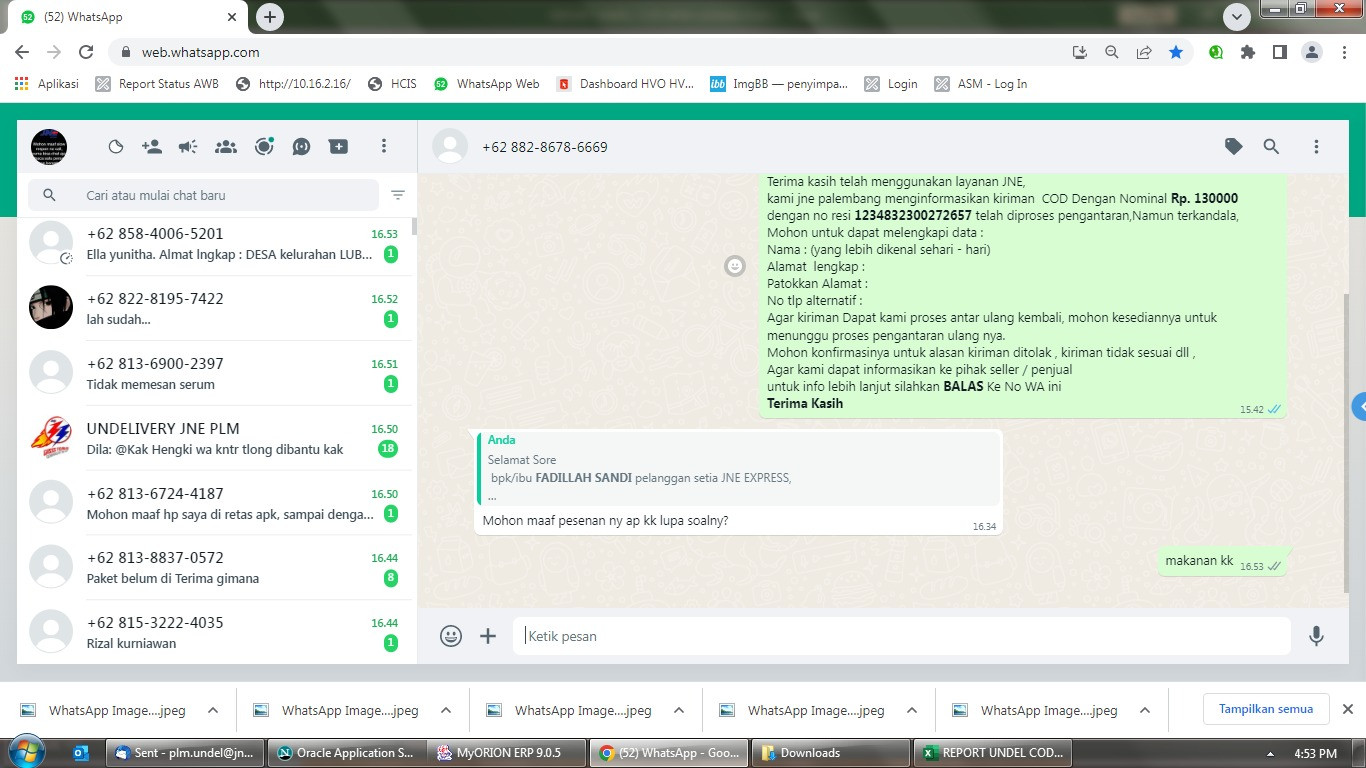Open chat +62 813-8837-0572
Viewport: 1366px width, 768px height.
click(x=217, y=567)
